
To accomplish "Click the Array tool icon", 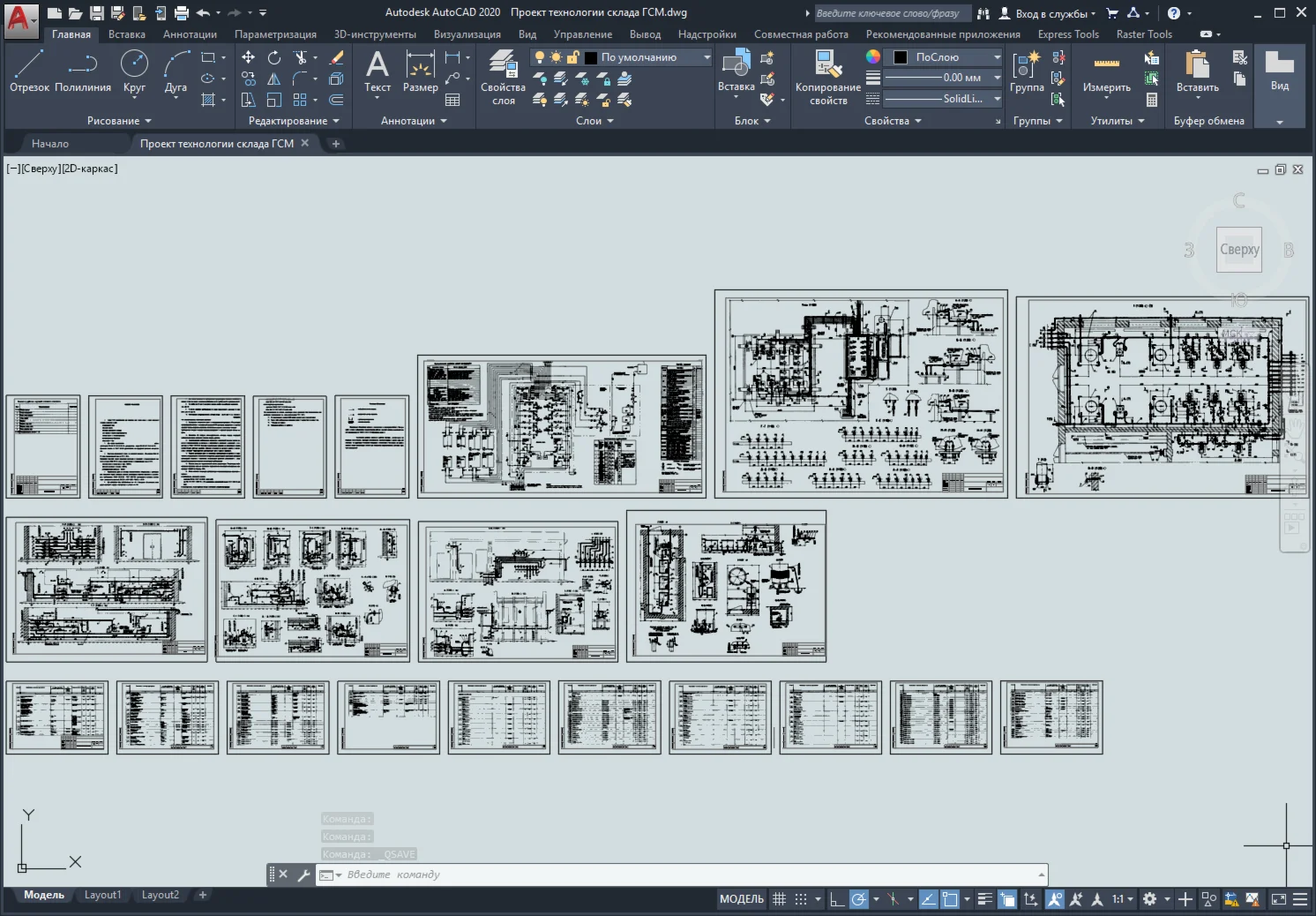I will tap(300, 100).
